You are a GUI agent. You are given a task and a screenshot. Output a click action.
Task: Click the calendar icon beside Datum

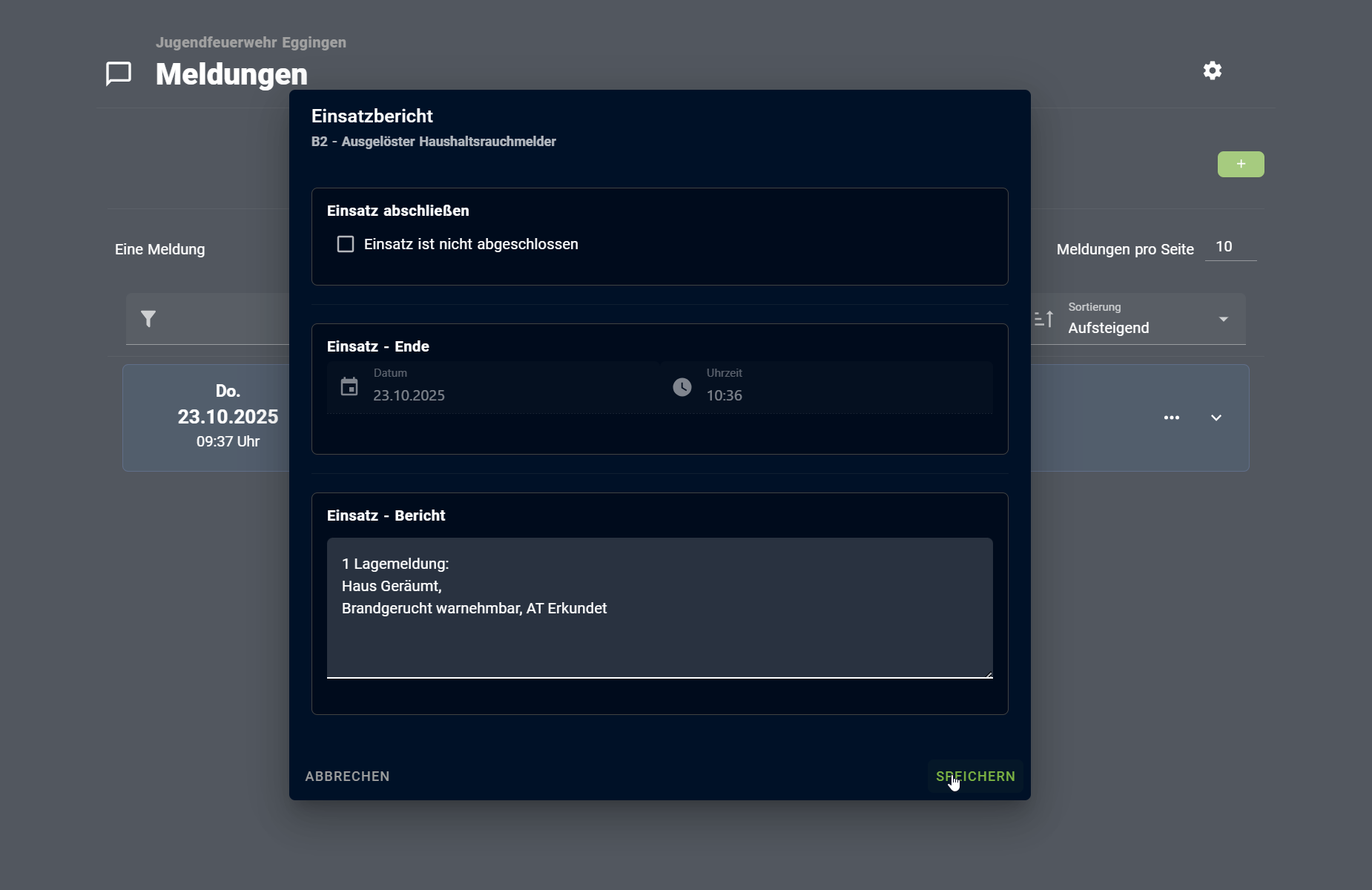click(x=349, y=387)
